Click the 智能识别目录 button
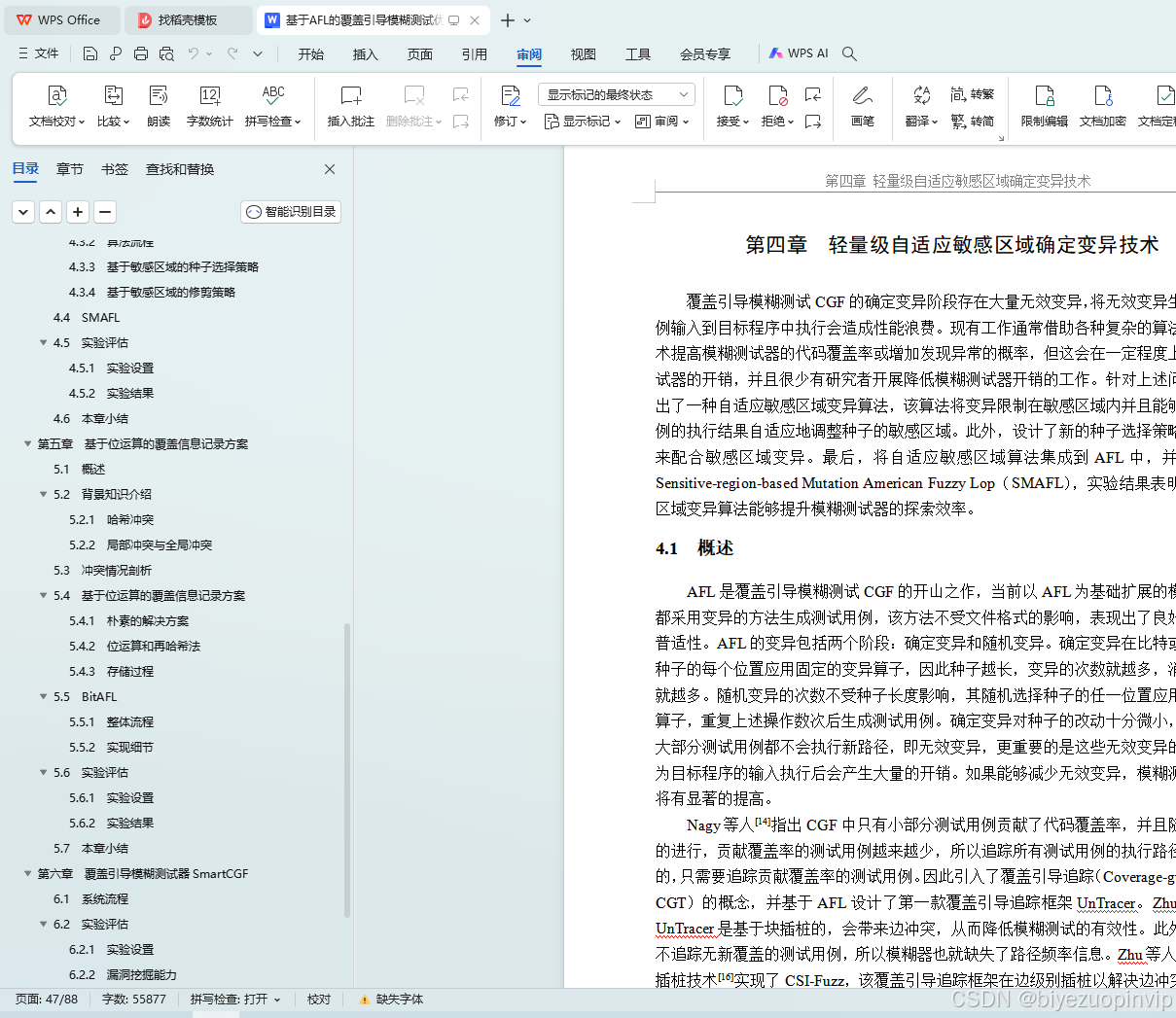The image size is (1176, 1018). click(x=290, y=211)
